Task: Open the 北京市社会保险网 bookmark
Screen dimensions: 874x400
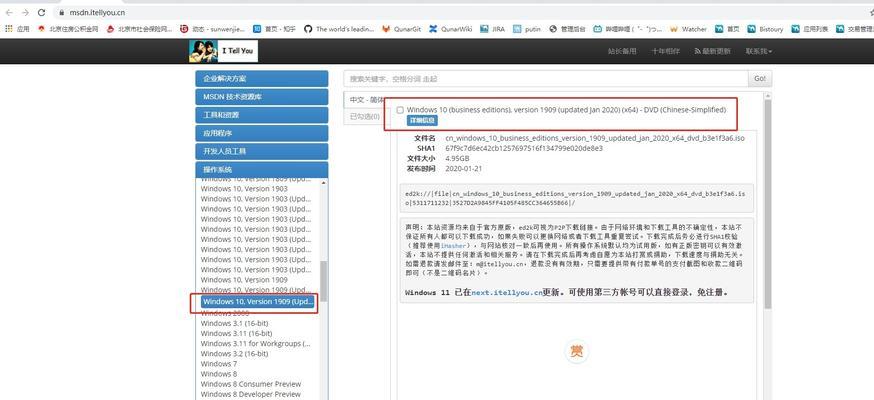Action: click(x=139, y=29)
